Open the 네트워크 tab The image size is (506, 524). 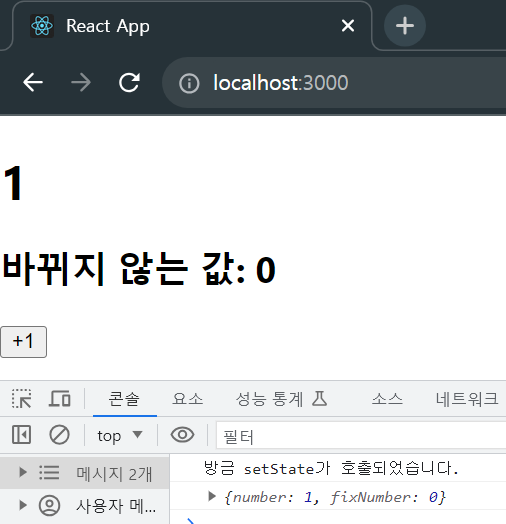click(467, 399)
